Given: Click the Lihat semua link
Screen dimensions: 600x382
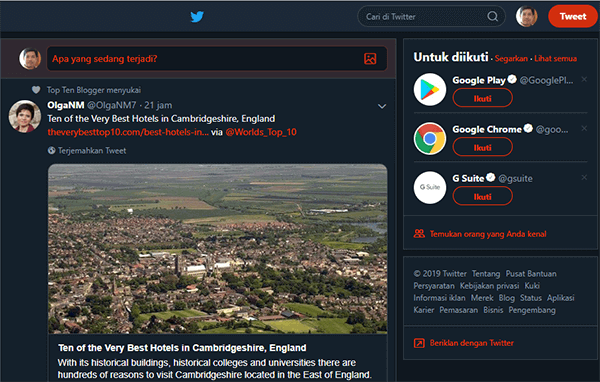Looking at the screenshot, I should coord(555,59).
